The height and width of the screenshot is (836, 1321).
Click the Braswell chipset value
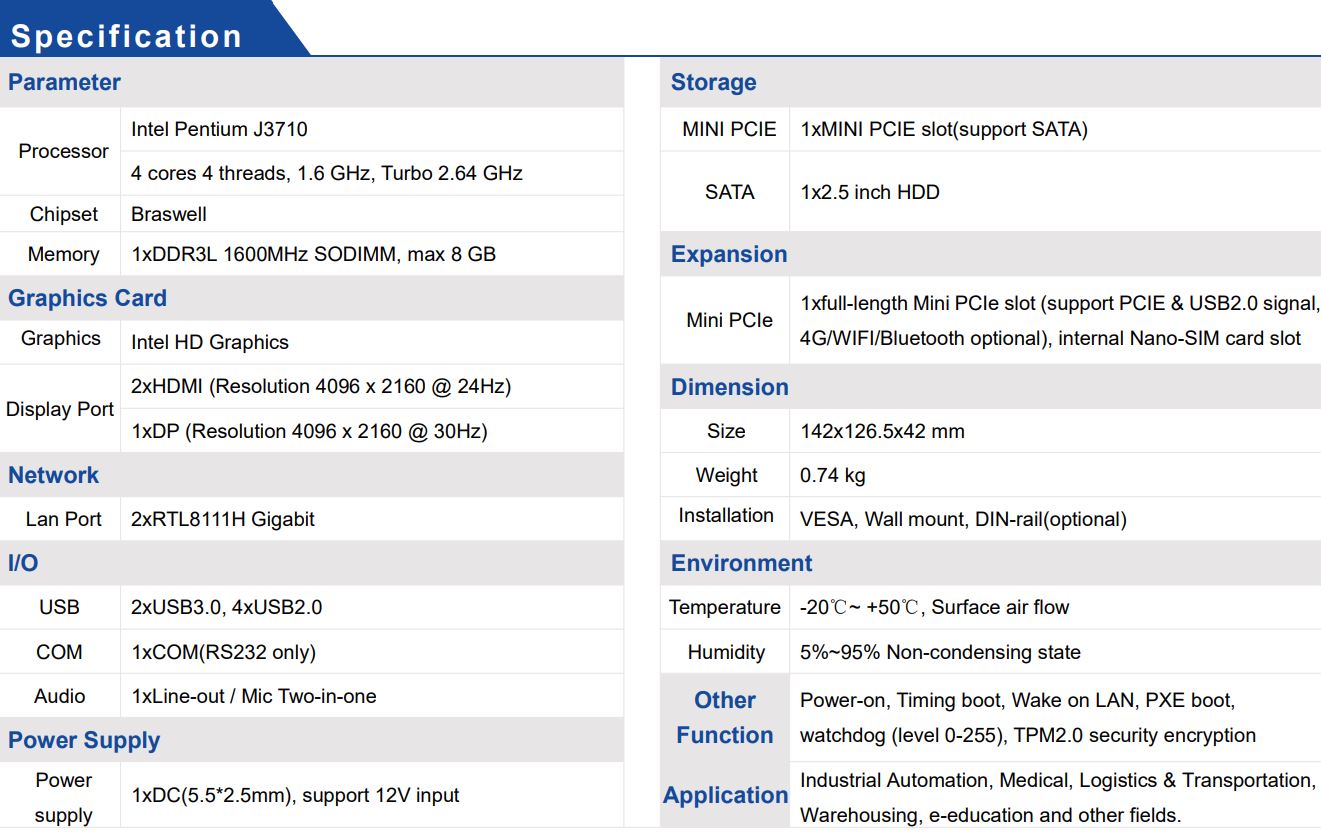(169, 214)
